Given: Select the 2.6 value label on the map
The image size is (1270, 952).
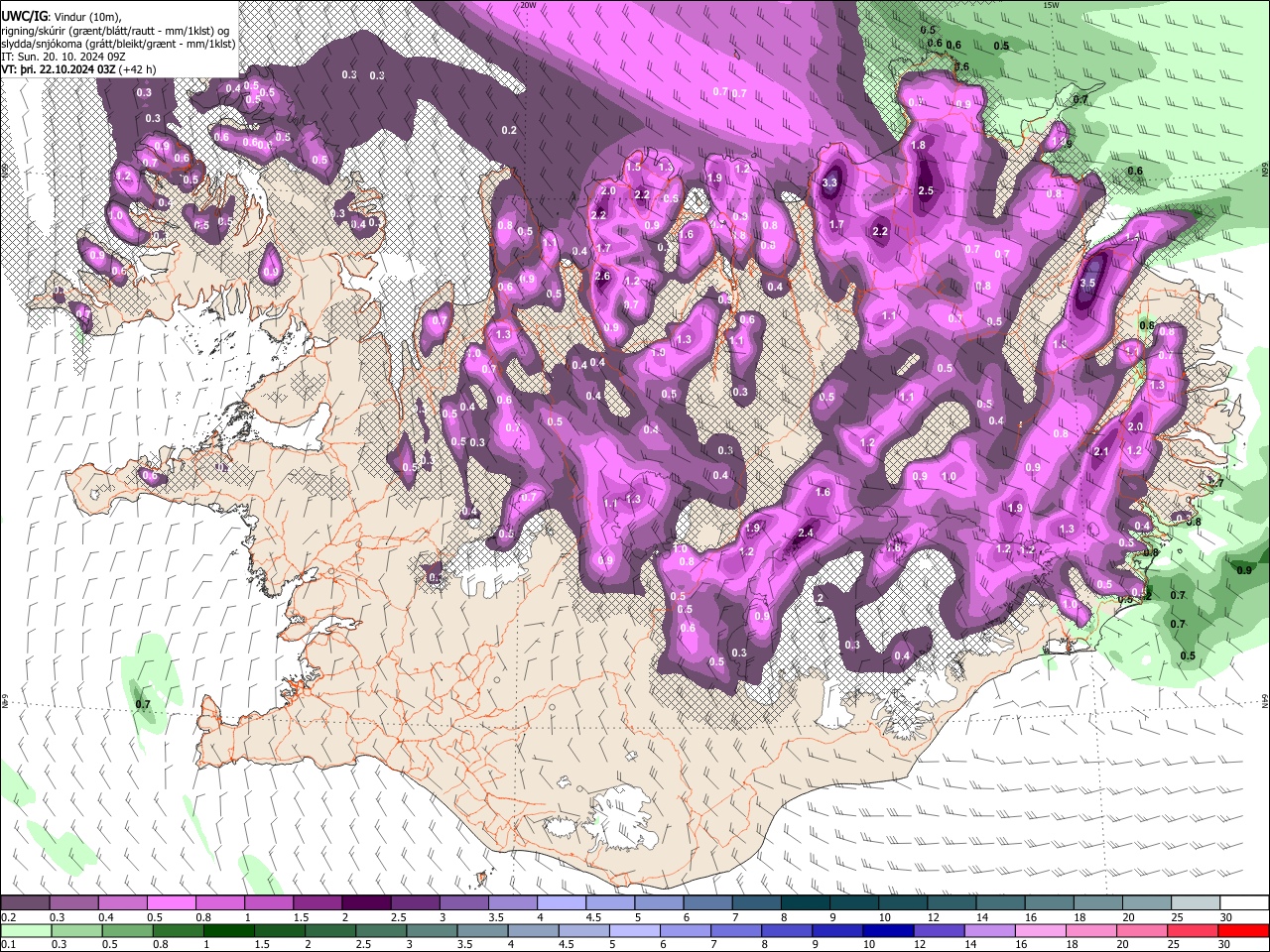Looking at the screenshot, I should point(602,277).
